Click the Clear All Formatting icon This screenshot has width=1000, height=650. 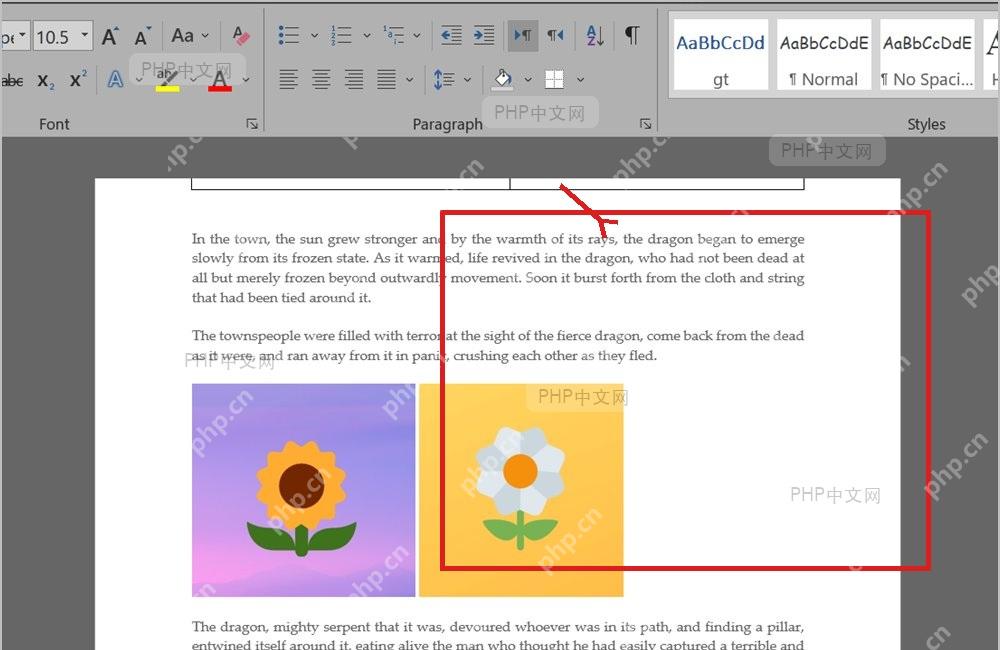click(x=240, y=36)
